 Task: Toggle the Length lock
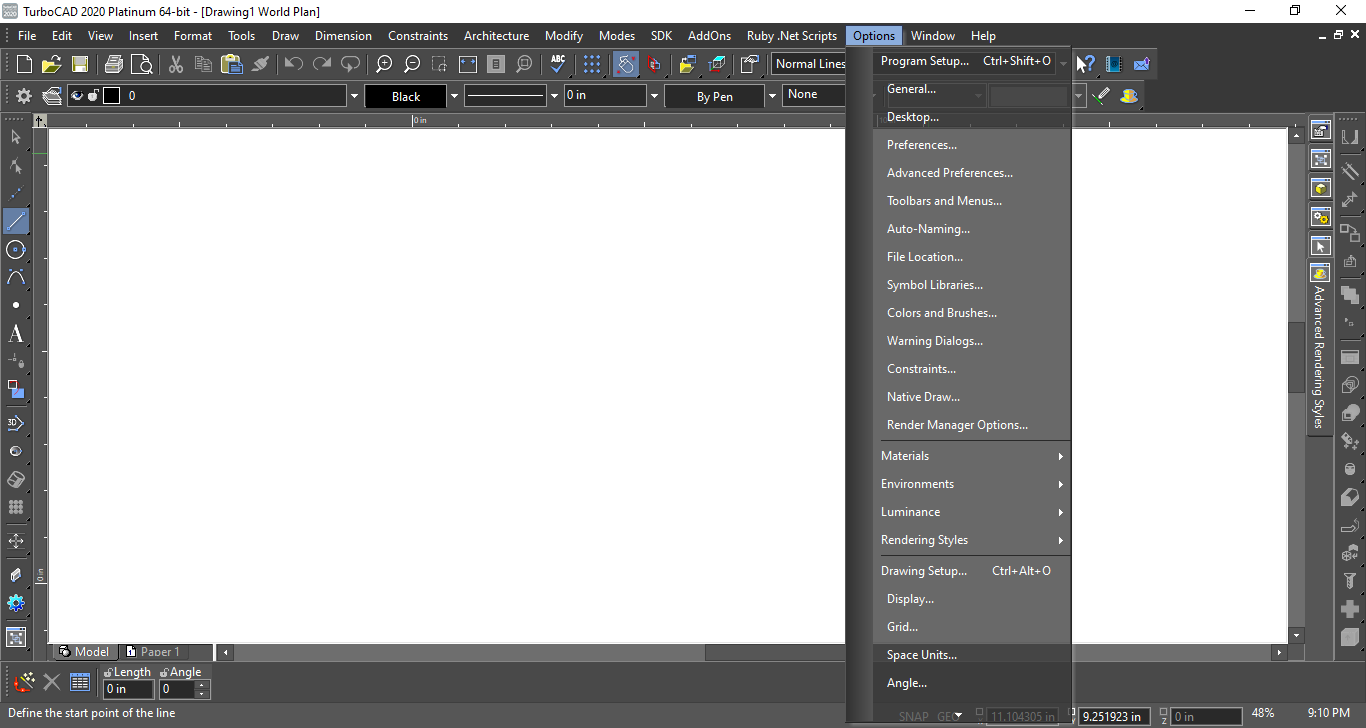coord(108,673)
